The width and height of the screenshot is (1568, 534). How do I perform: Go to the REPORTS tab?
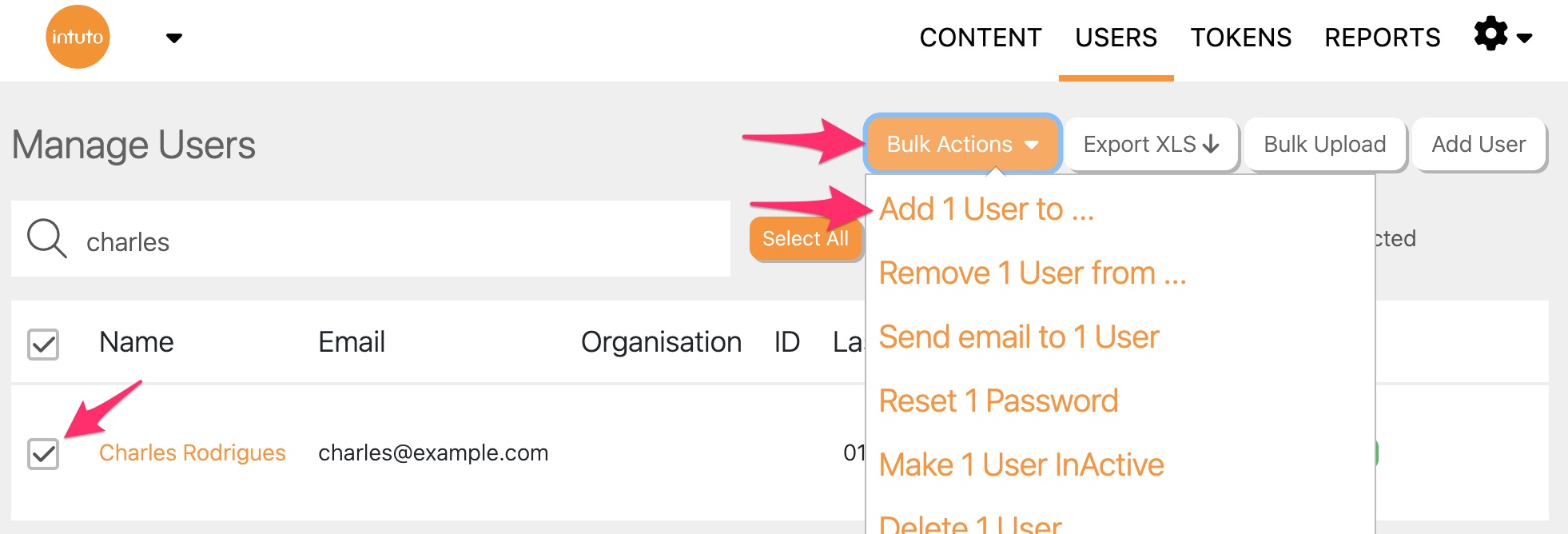click(1382, 38)
